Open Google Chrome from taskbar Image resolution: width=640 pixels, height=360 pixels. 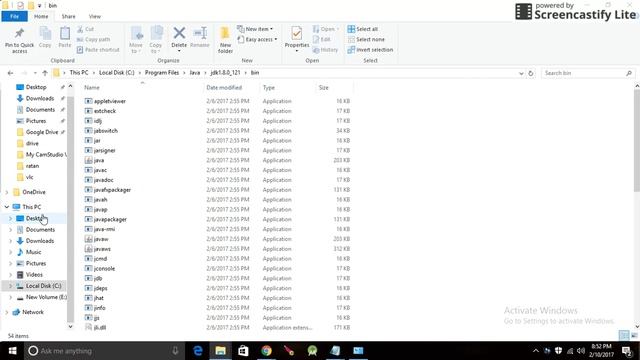(x=267, y=351)
